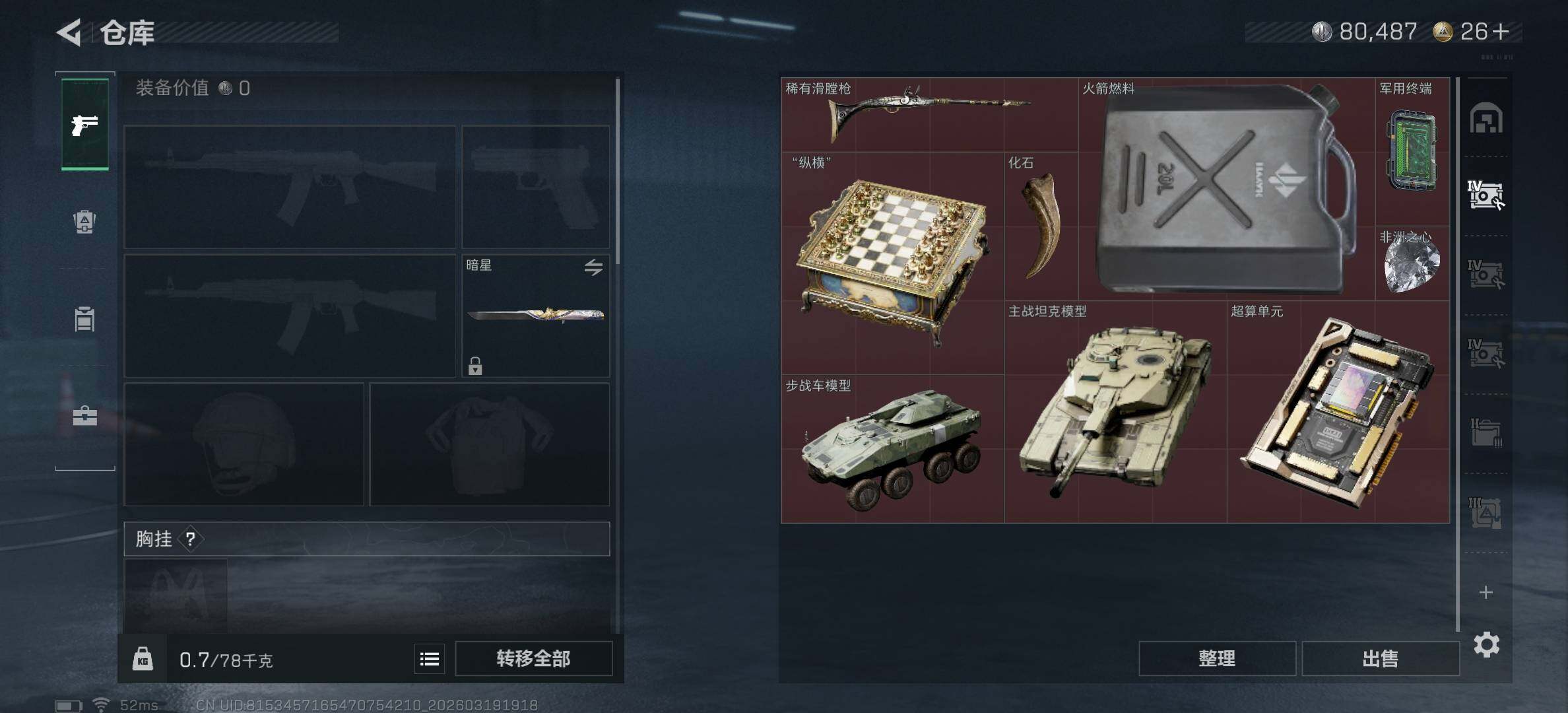Open warehouse settings gear

1486,644
